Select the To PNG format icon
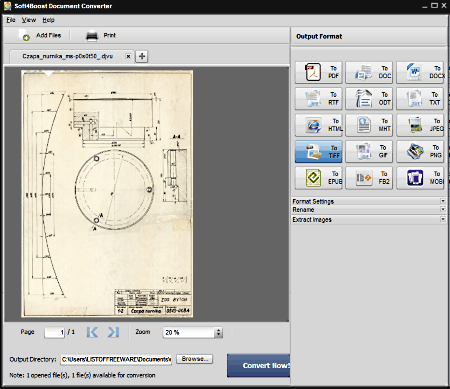 [x=420, y=152]
